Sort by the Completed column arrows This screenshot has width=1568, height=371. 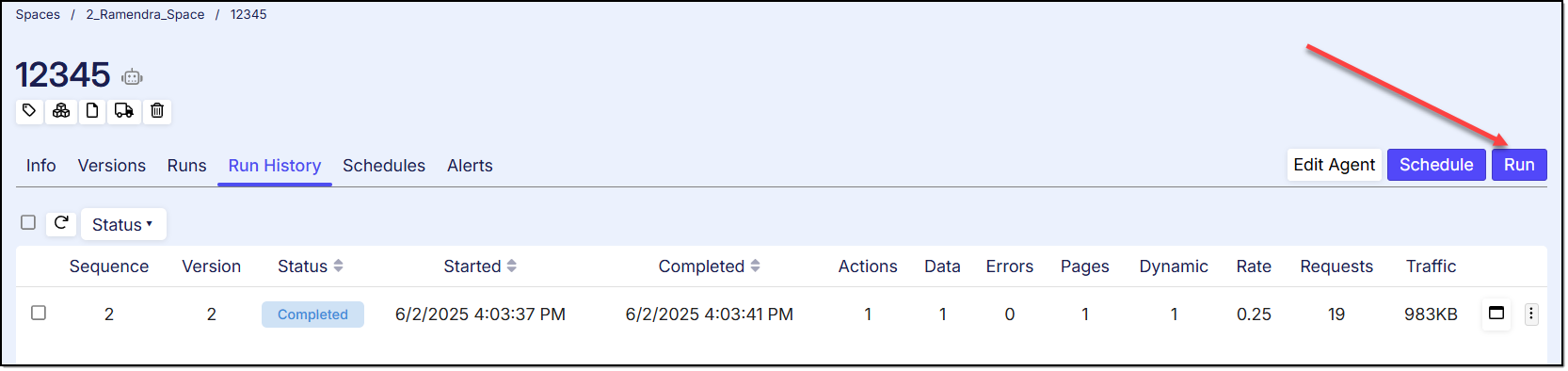point(755,266)
